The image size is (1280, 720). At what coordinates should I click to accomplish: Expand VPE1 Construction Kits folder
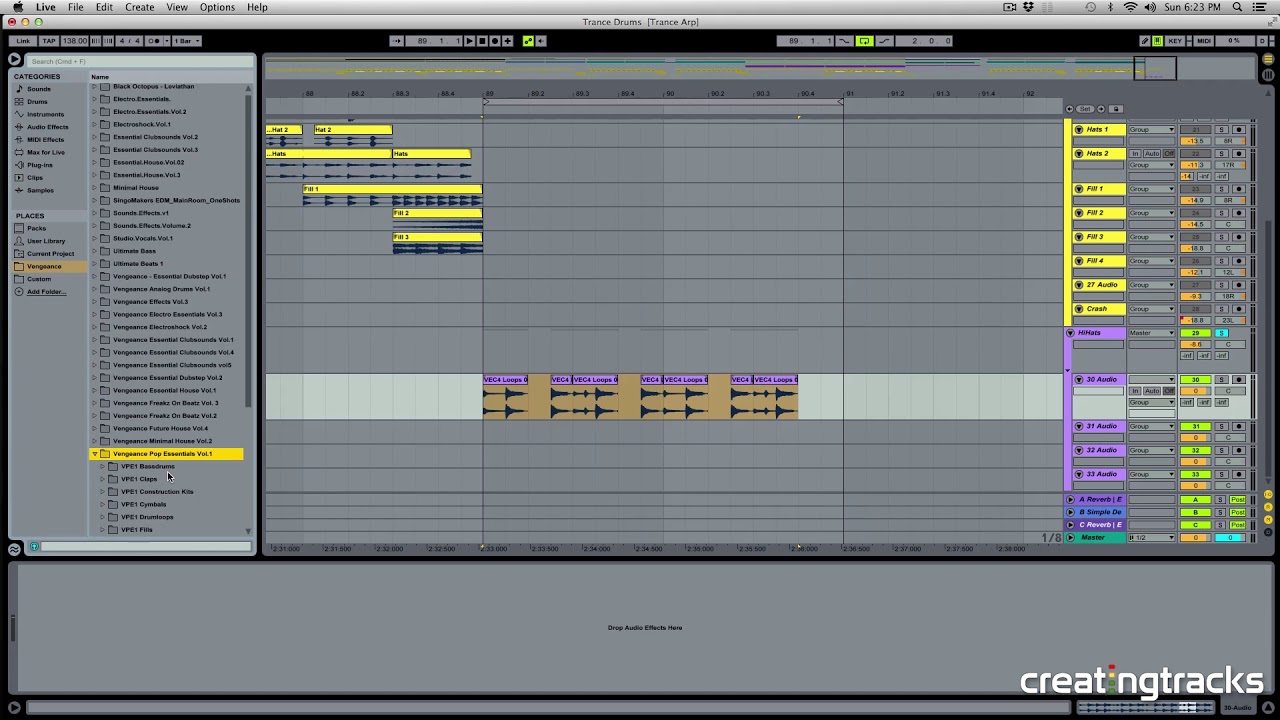pyautogui.click(x=102, y=492)
